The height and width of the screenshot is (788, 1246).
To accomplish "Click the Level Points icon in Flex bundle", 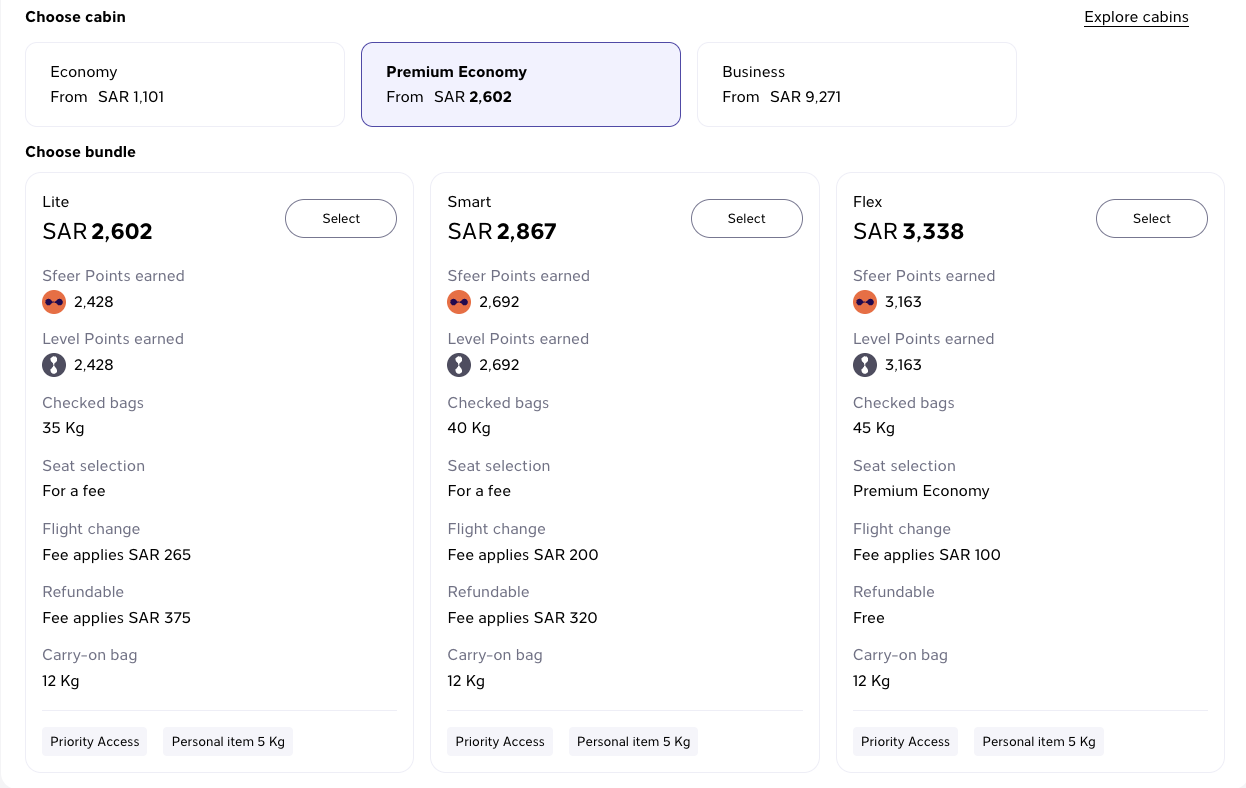I will (x=865, y=365).
